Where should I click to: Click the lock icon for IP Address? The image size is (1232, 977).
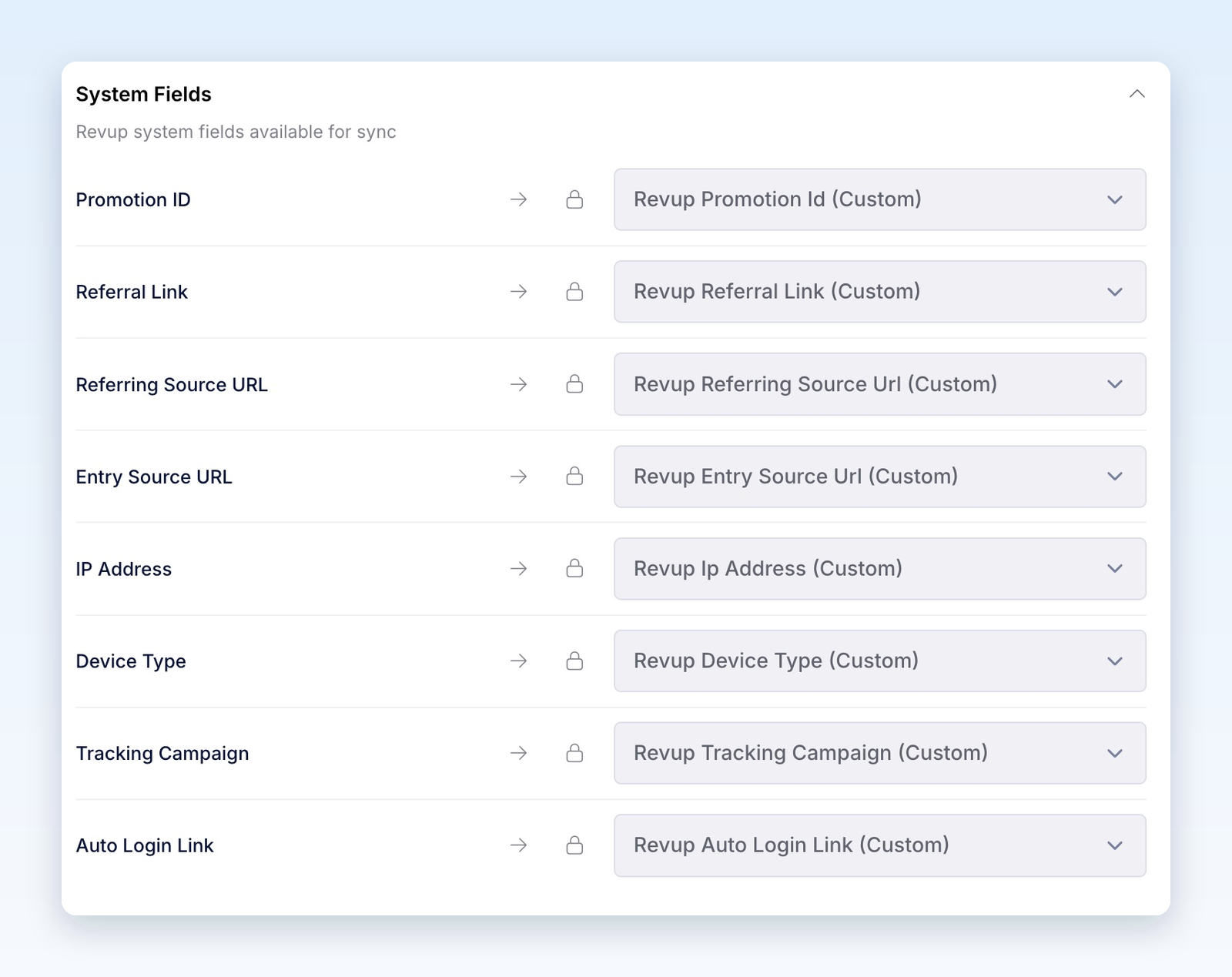pyautogui.click(x=574, y=569)
